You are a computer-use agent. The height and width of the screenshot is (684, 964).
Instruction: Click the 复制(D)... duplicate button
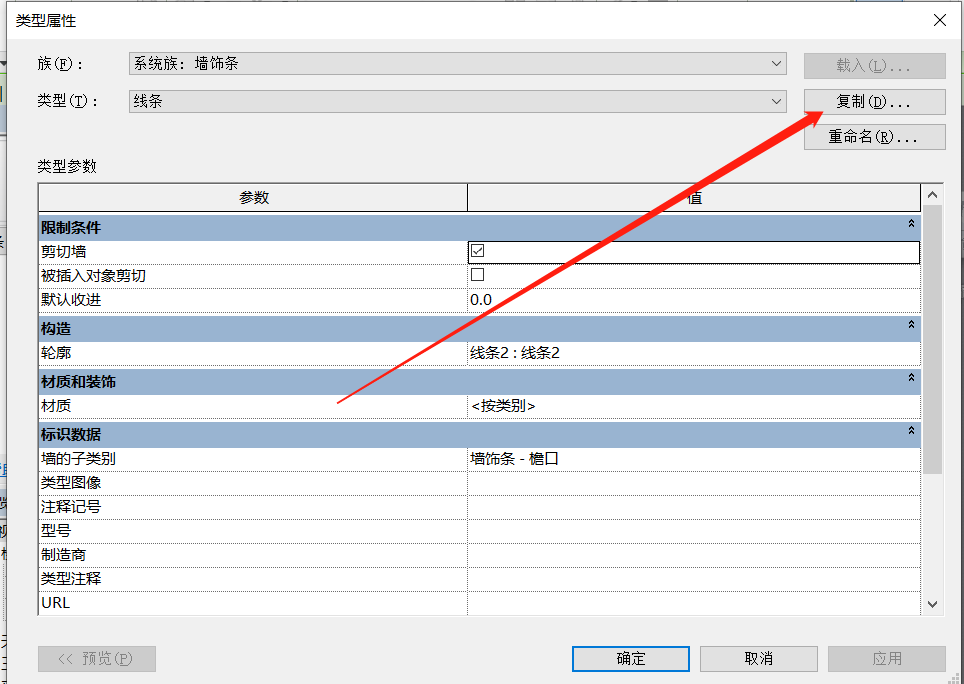(x=874, y=102)
